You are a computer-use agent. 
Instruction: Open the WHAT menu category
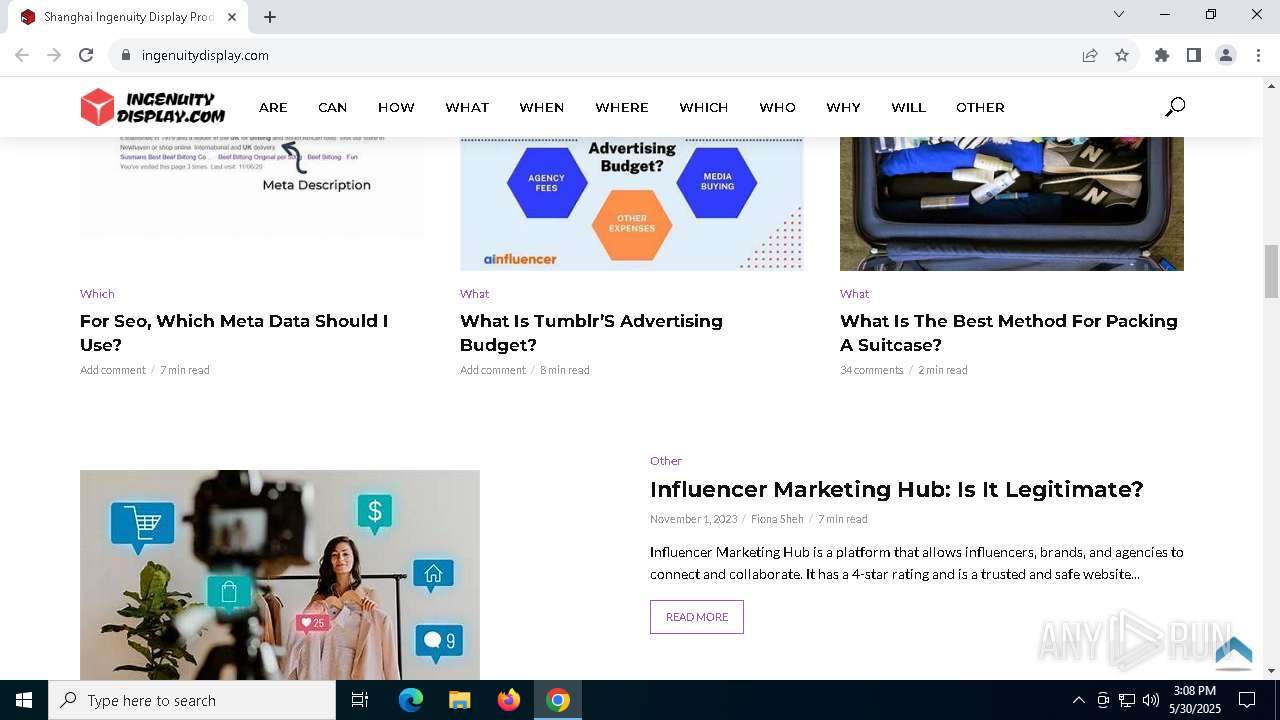[x=467, y=107]
